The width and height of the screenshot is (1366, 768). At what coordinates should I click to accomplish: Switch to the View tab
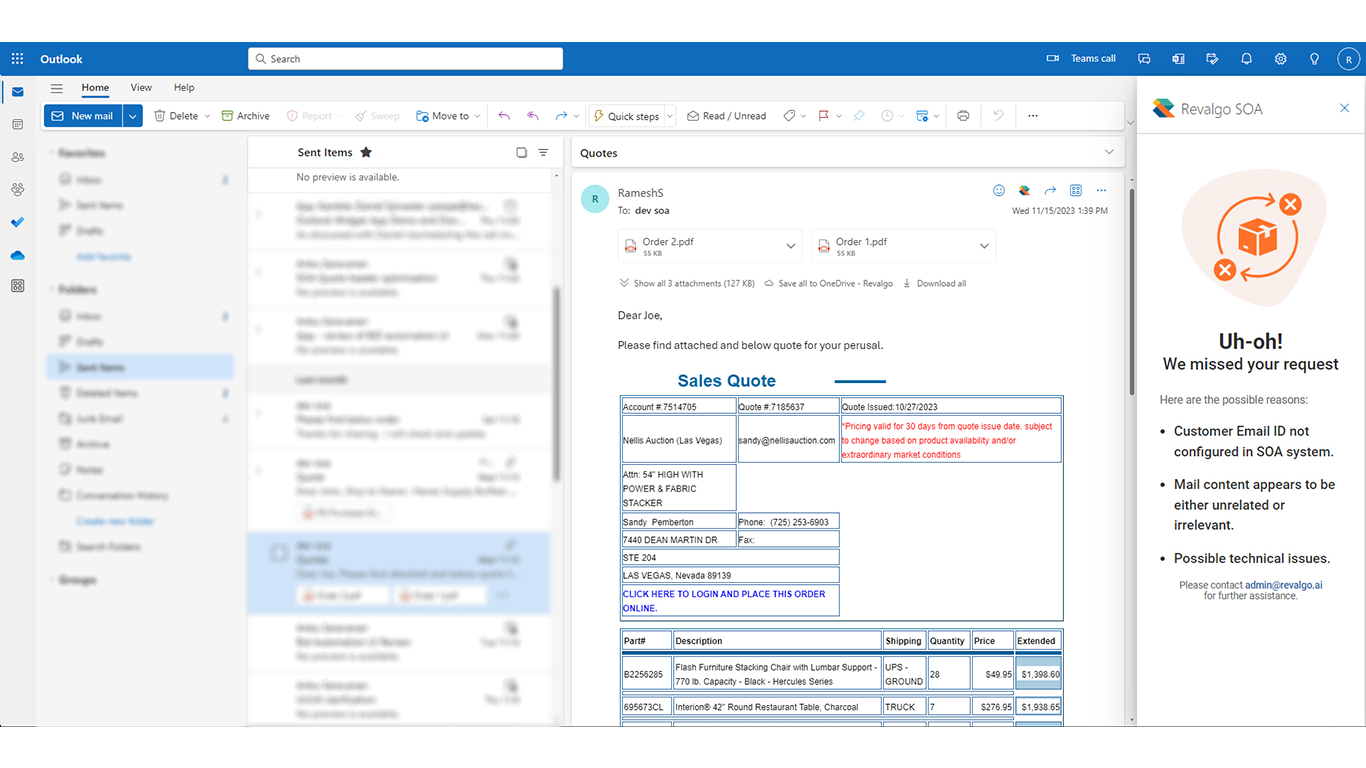141,88
